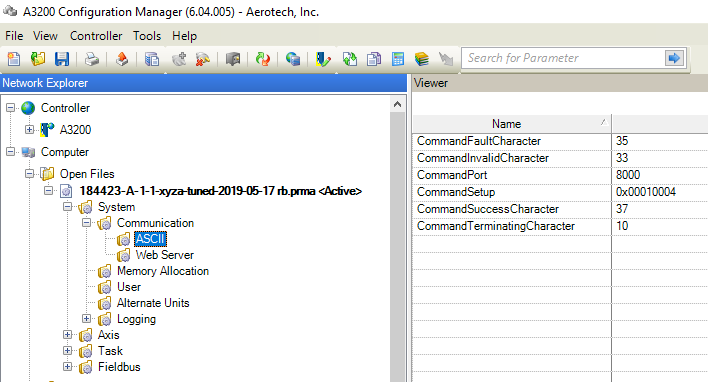Click the gray arrow cursor toolbar icon
The height and width of the screenshot is (382, 708).
pos(446,59)
